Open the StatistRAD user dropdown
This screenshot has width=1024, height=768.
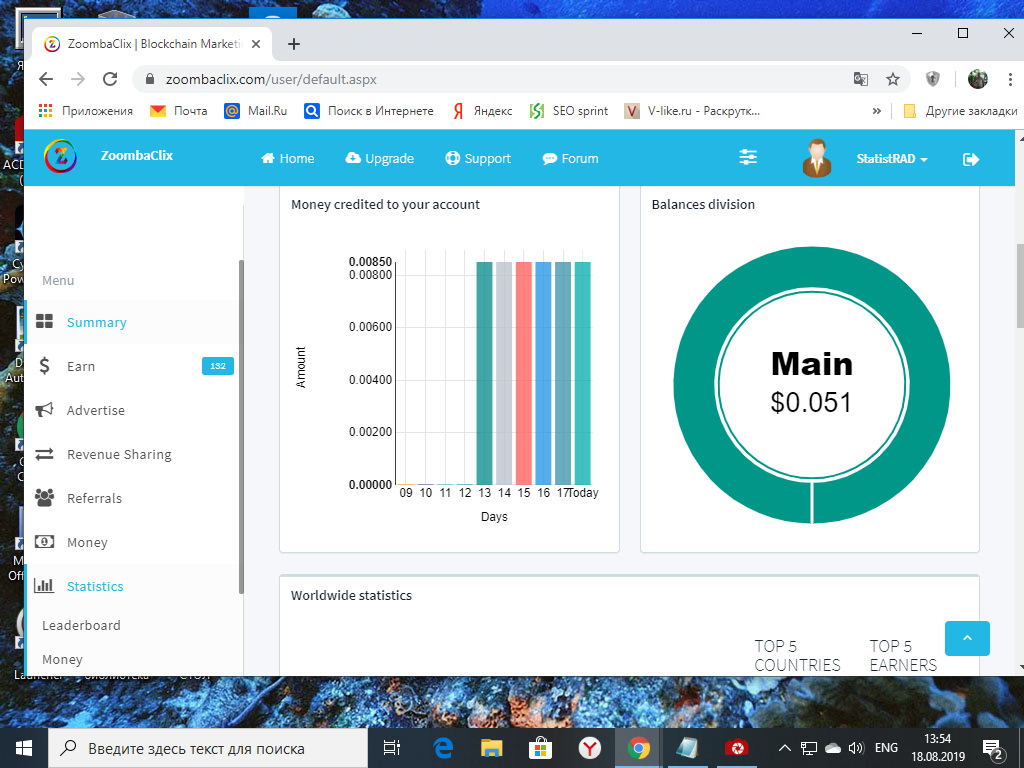[891, 159]
